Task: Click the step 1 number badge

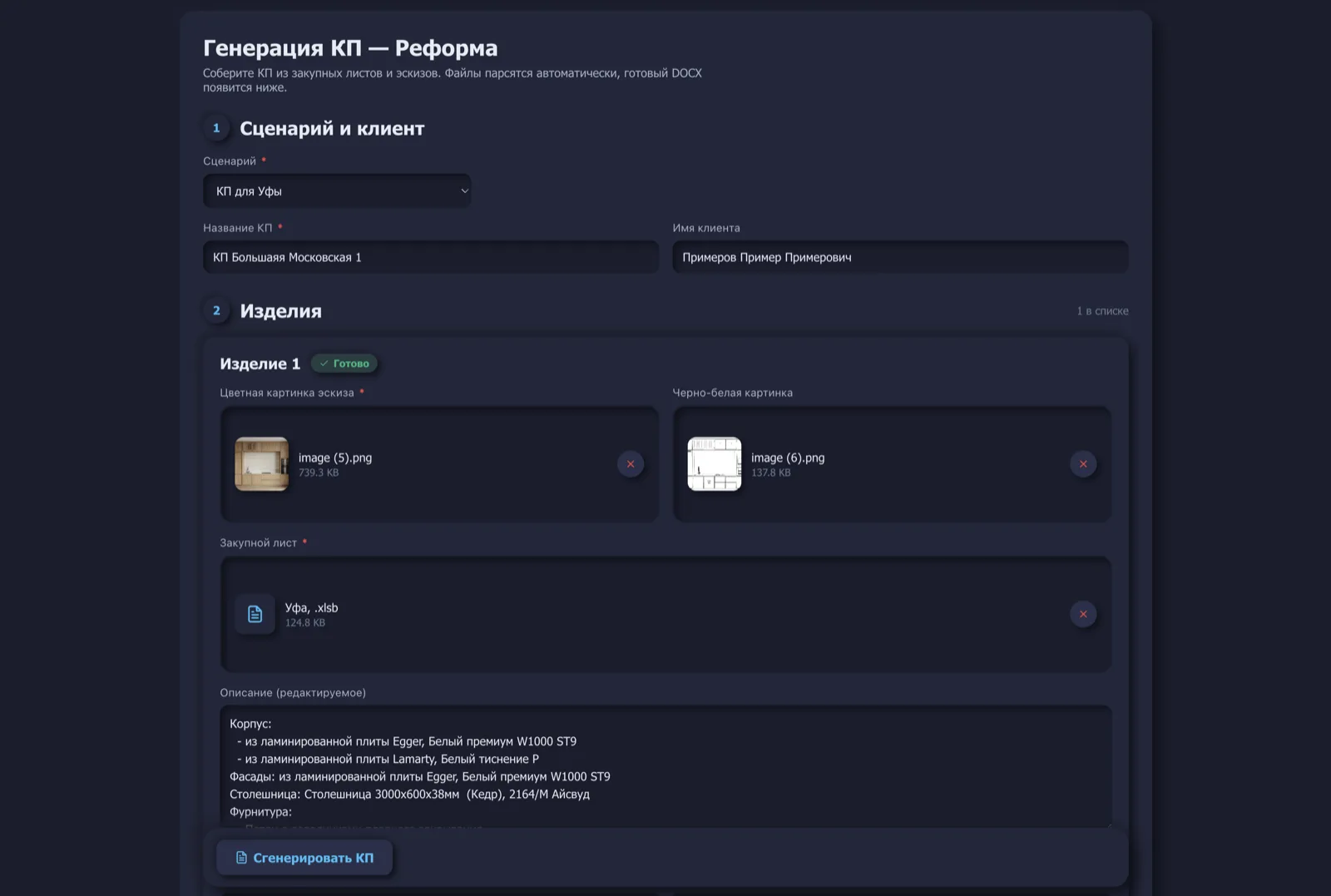Action: pos(216,128)
